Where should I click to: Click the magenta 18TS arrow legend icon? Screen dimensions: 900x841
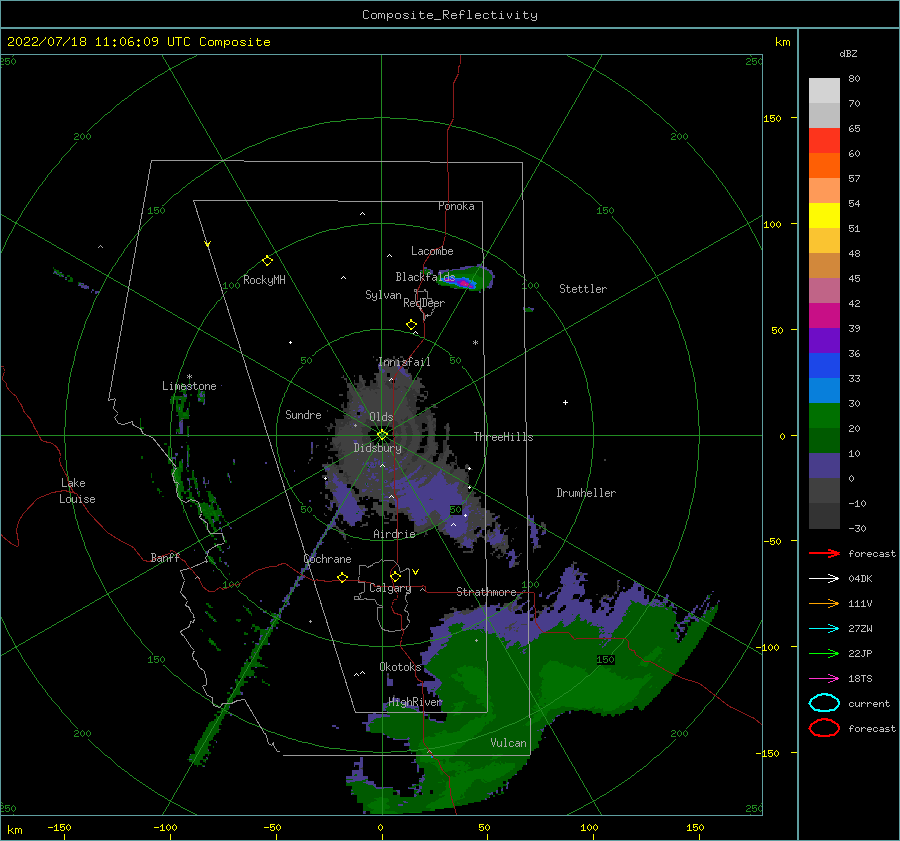click(x=824, y=679)
